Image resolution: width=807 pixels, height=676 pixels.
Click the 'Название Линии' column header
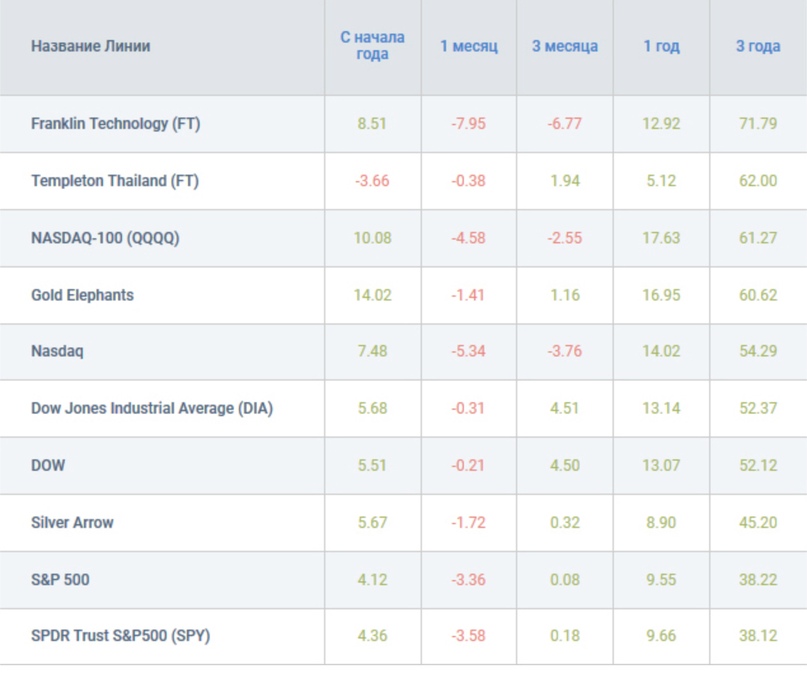[91, 46]
